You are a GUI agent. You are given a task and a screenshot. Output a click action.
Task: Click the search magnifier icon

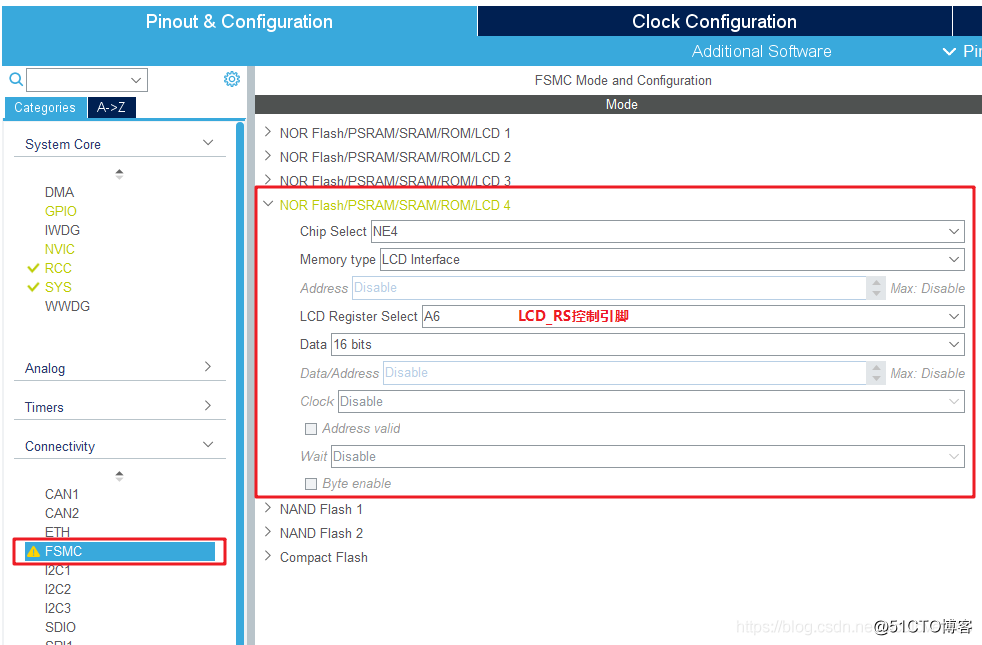click(x=16, y=80)
